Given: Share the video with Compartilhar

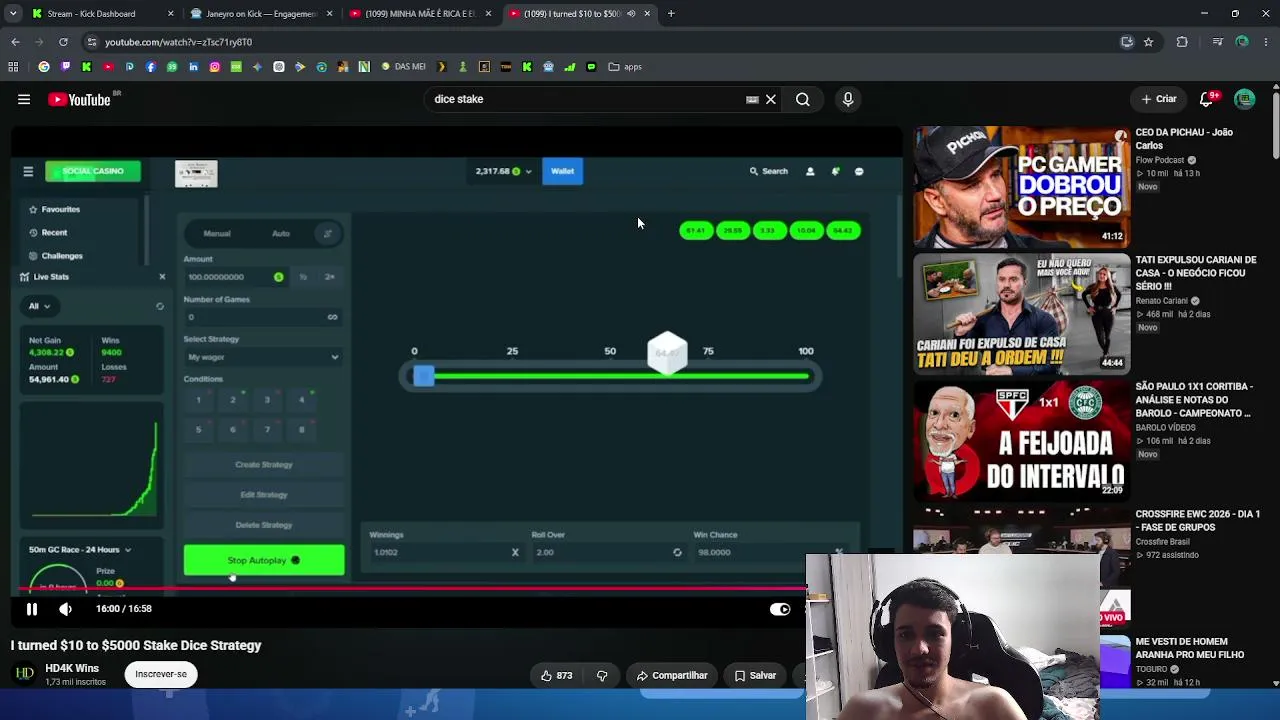Looking at the screenshot, I should tap(672, 676).
